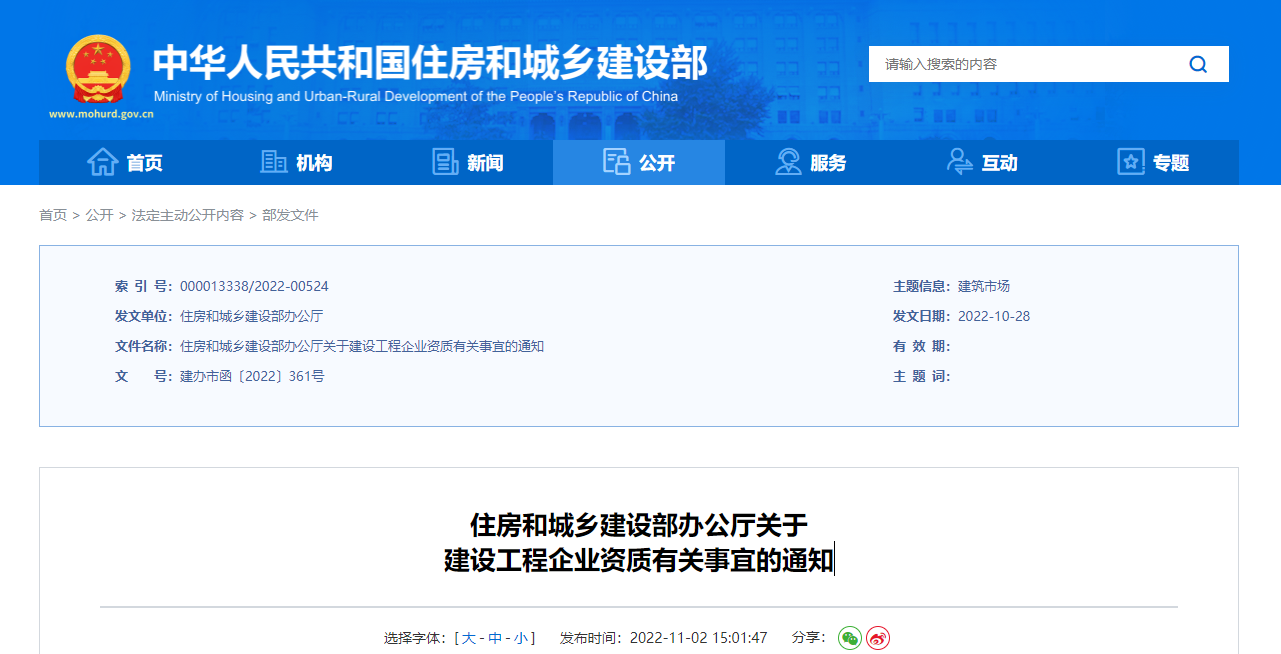Click the headset person icon beside 服务

coord(788,162)
